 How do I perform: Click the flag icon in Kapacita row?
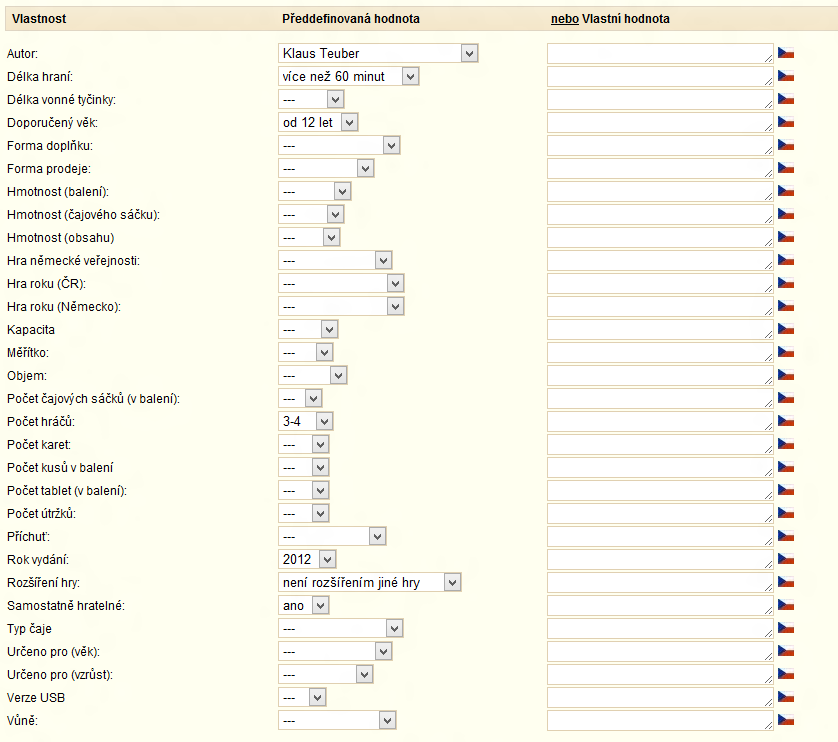pyautogui.click(x=786, y=329)
